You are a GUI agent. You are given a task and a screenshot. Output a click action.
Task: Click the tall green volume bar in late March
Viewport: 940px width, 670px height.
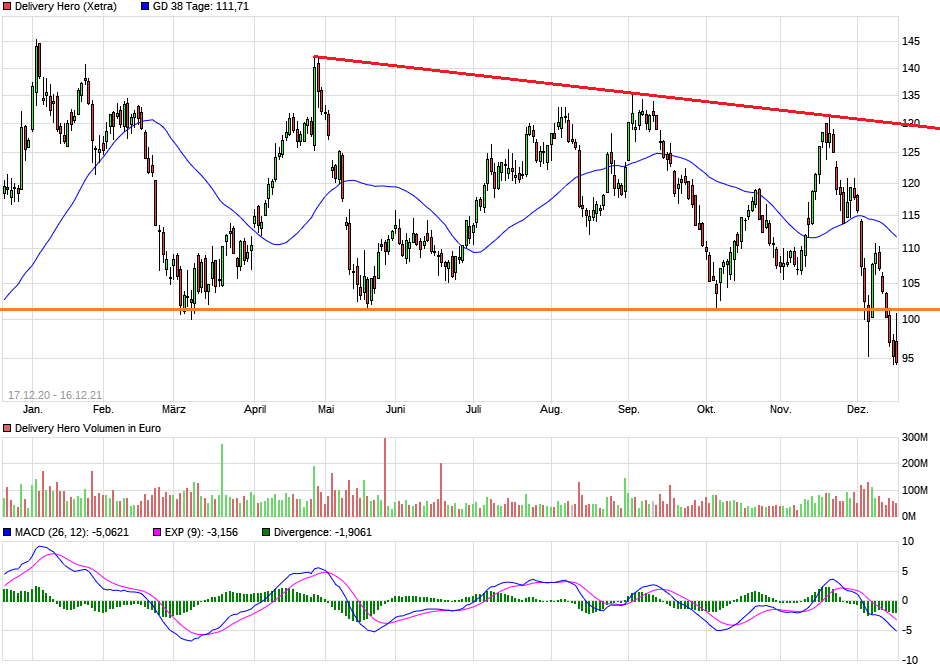coord(222,480)
